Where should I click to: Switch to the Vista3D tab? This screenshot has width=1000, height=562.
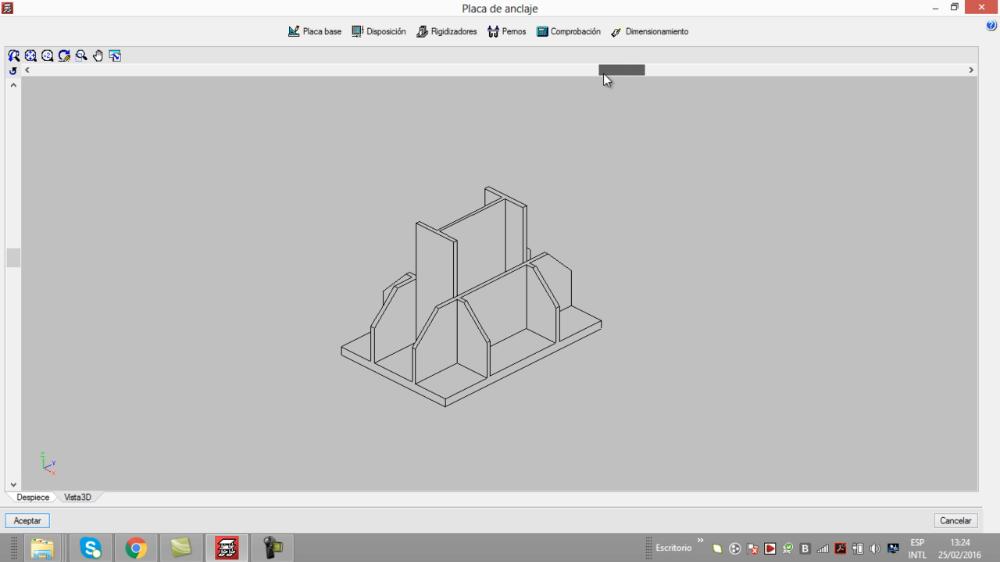(x=78, y=497)
